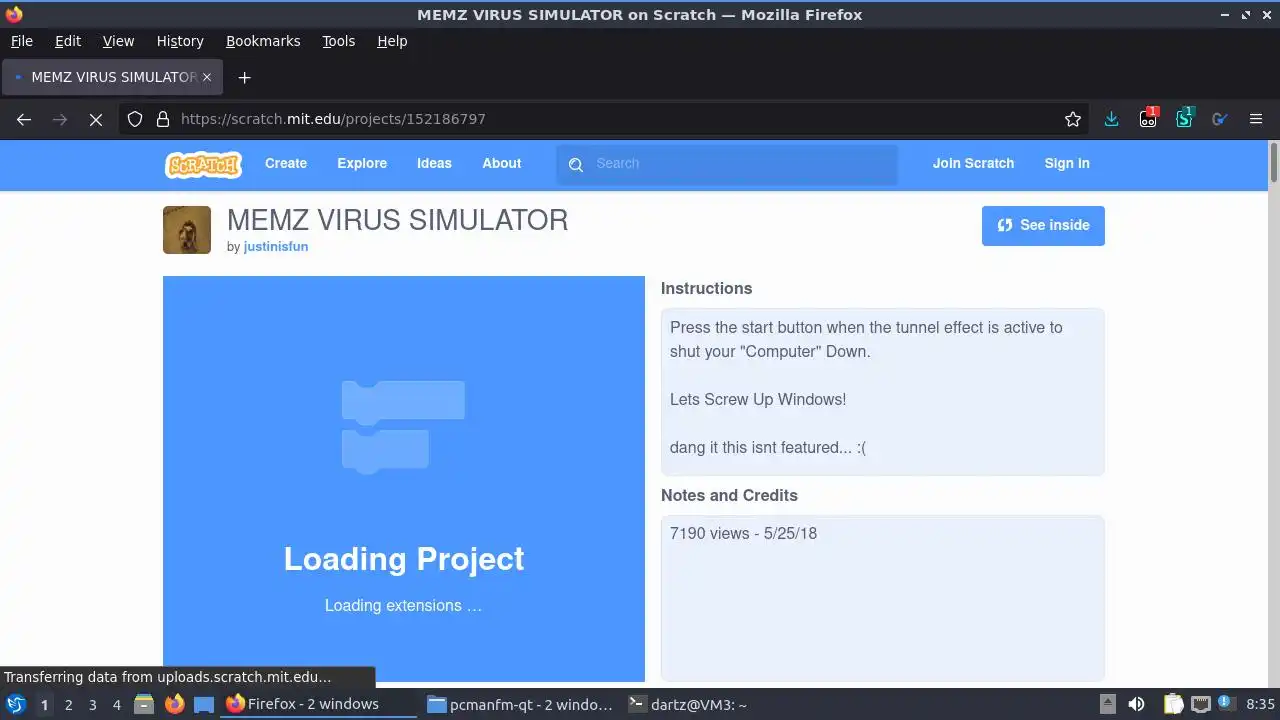This screenshot has width=1280, height=720.
Task: Click the search magnifier icon
Action: pyautogui.click(x=576, y=165)
